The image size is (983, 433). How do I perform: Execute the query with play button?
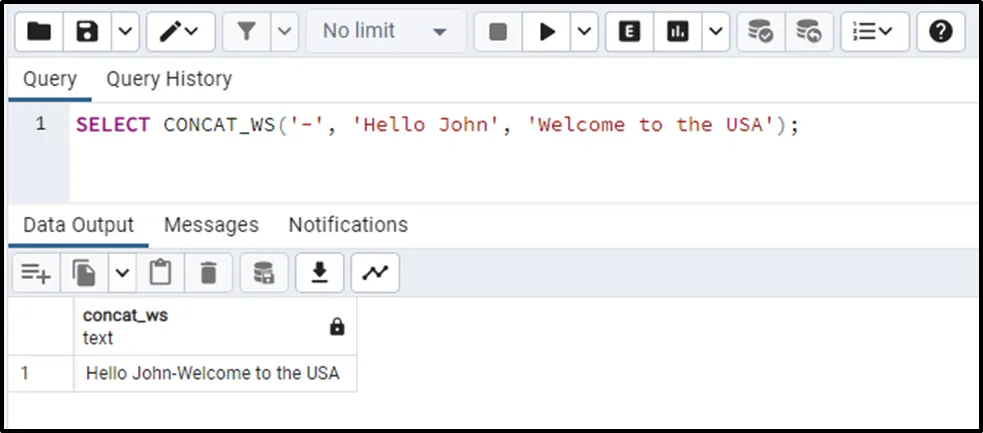click(547, 32)
